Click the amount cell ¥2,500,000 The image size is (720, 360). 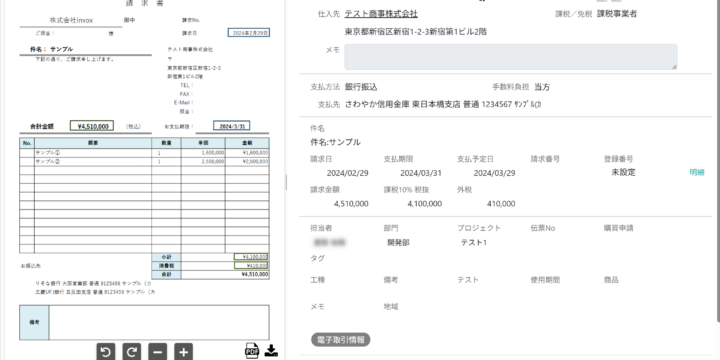click(255, 162)
